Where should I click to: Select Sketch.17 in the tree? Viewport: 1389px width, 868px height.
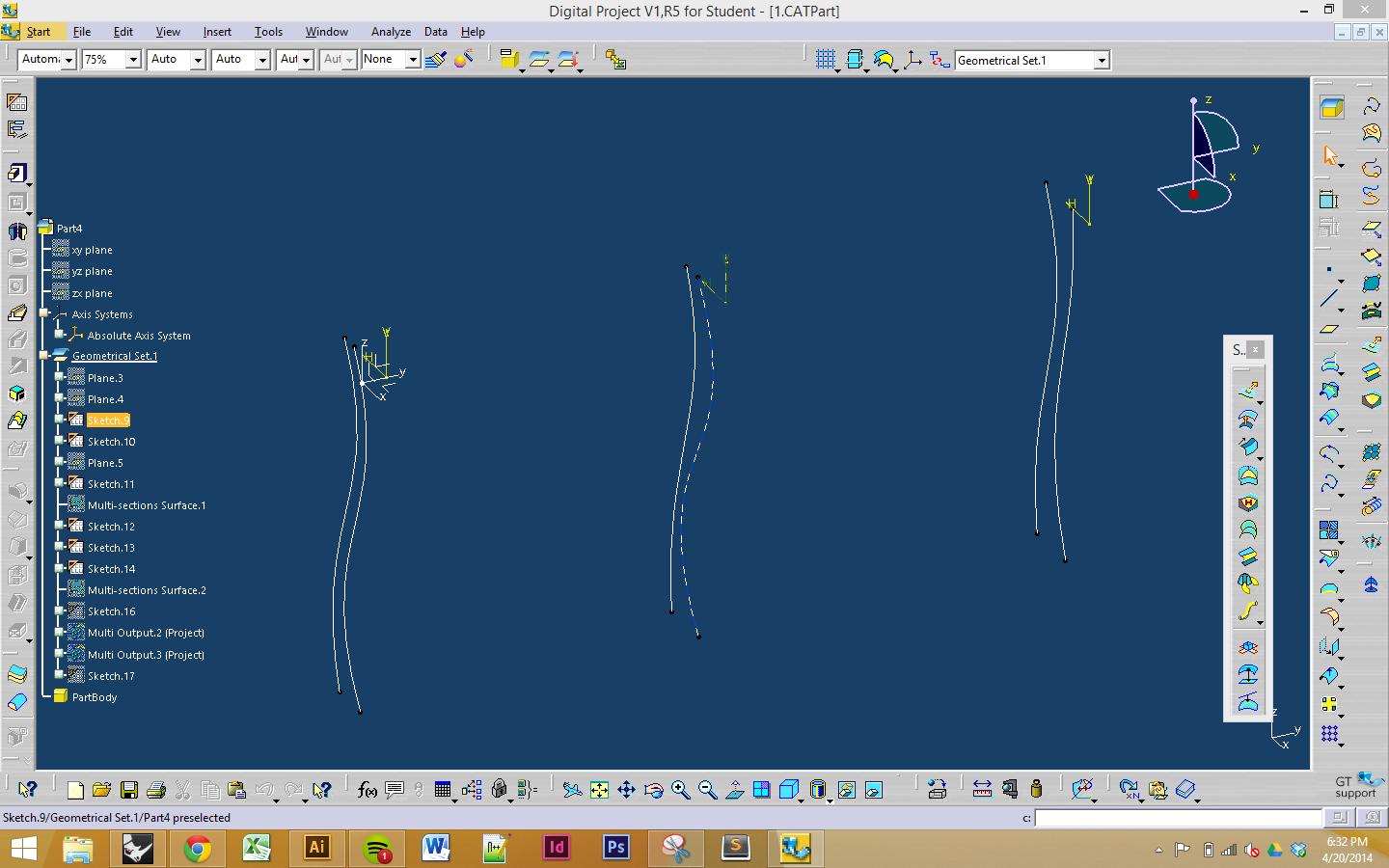(x=111, y=676)
